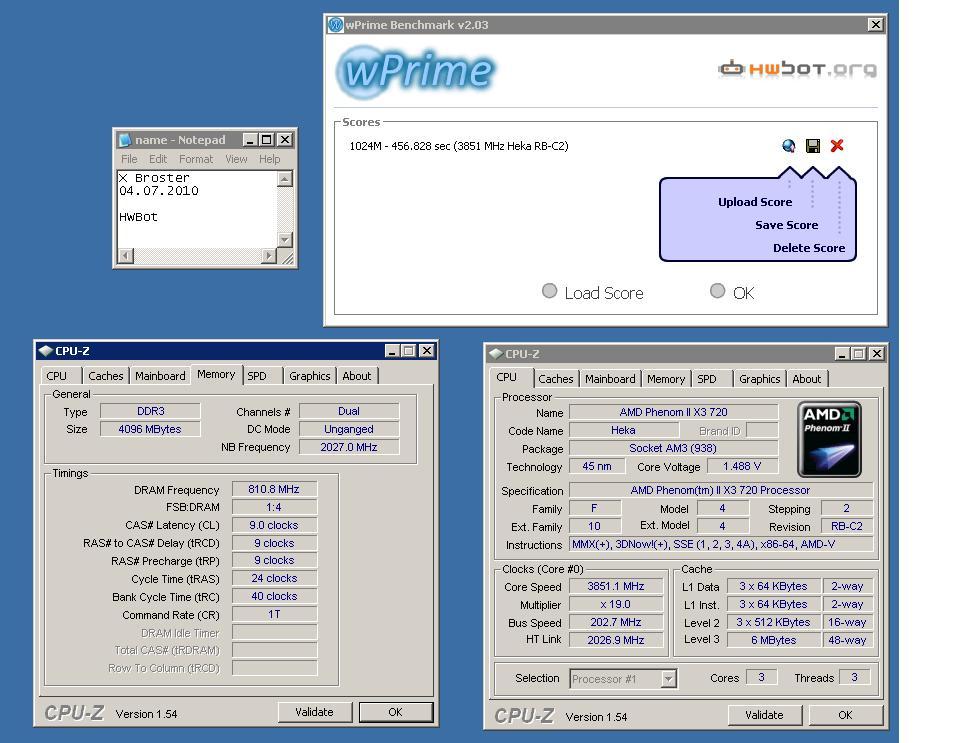Click the CPU-Z Memory window title icon
The width and height of the screenshot is (960, 743).
(45, 351)
